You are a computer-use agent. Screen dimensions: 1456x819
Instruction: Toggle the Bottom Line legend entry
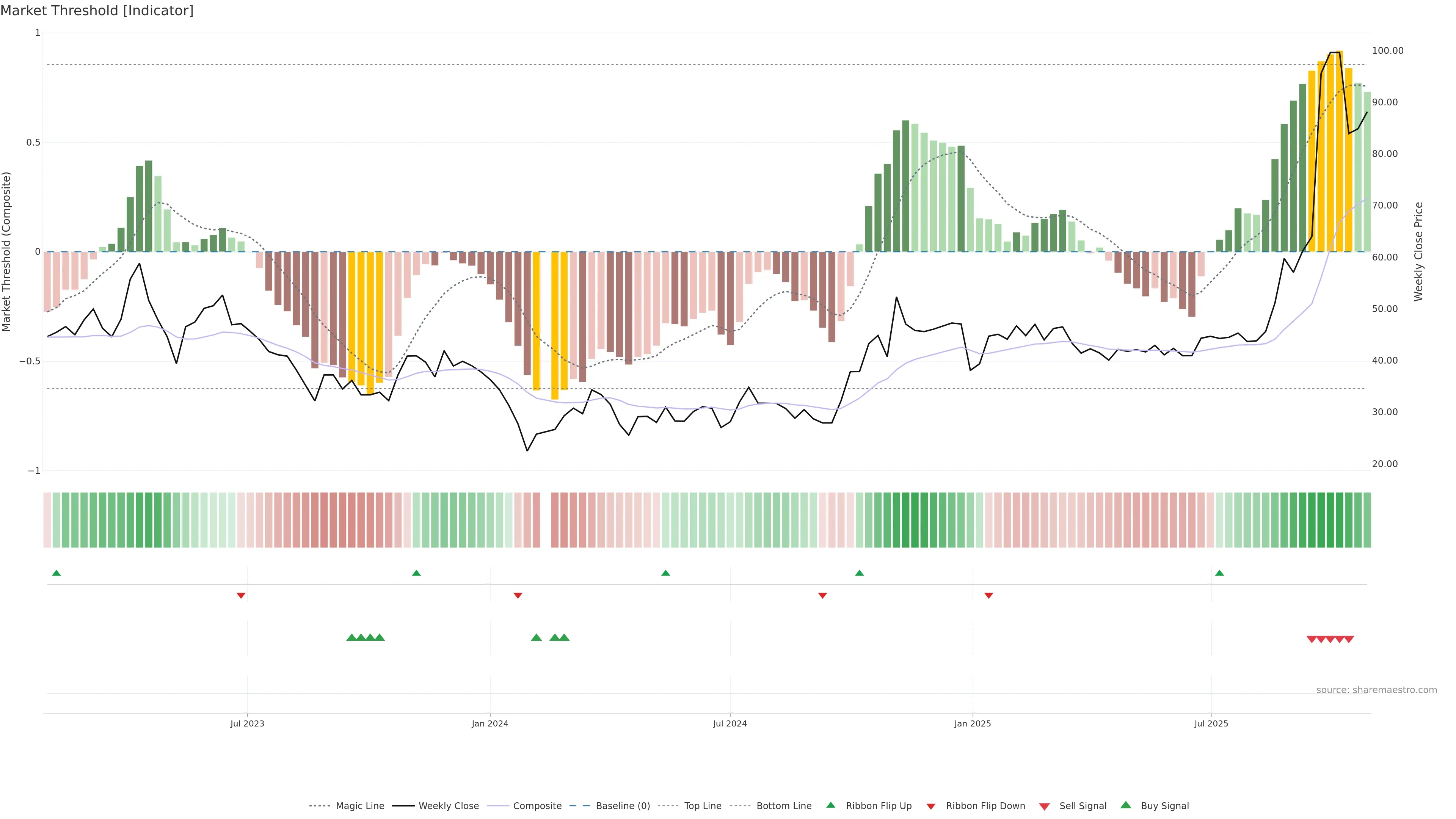[783, 806]
